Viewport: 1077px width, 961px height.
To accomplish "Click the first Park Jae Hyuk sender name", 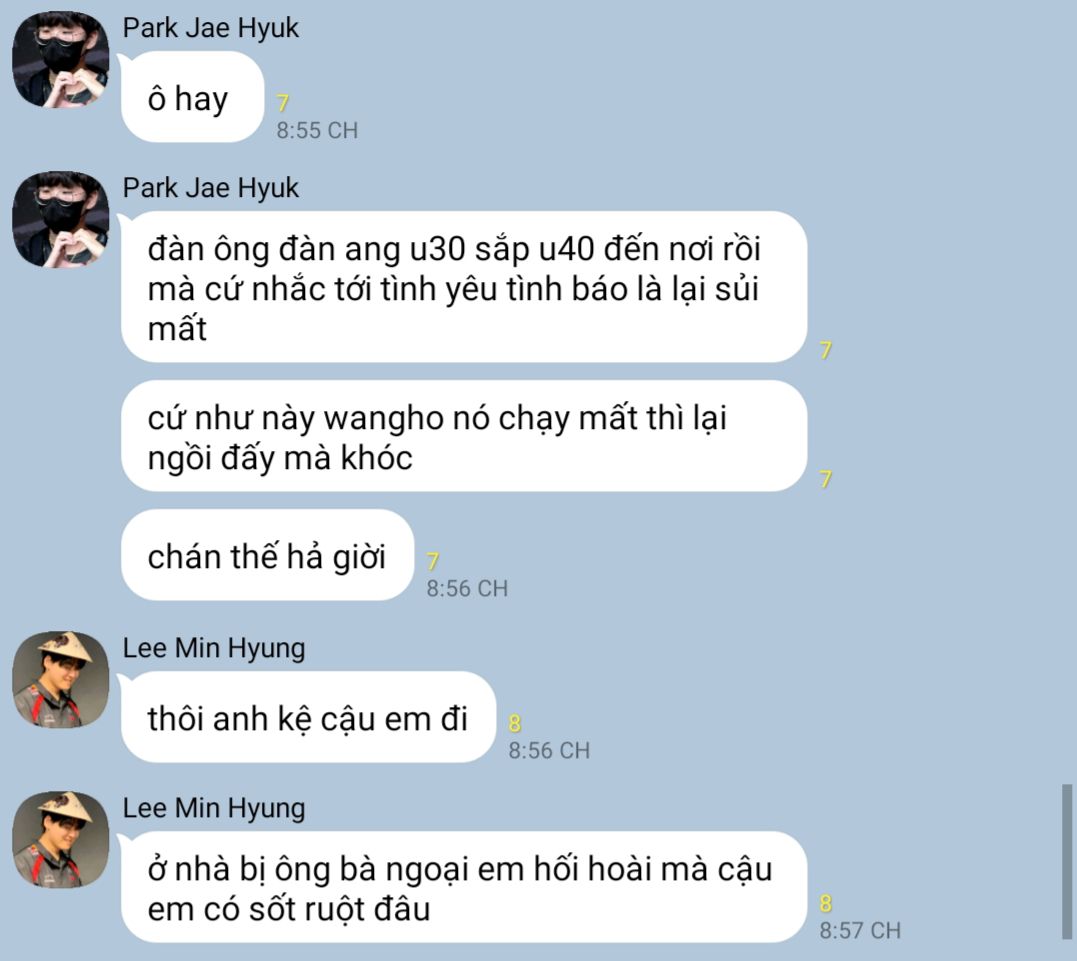I will (211, 28).
